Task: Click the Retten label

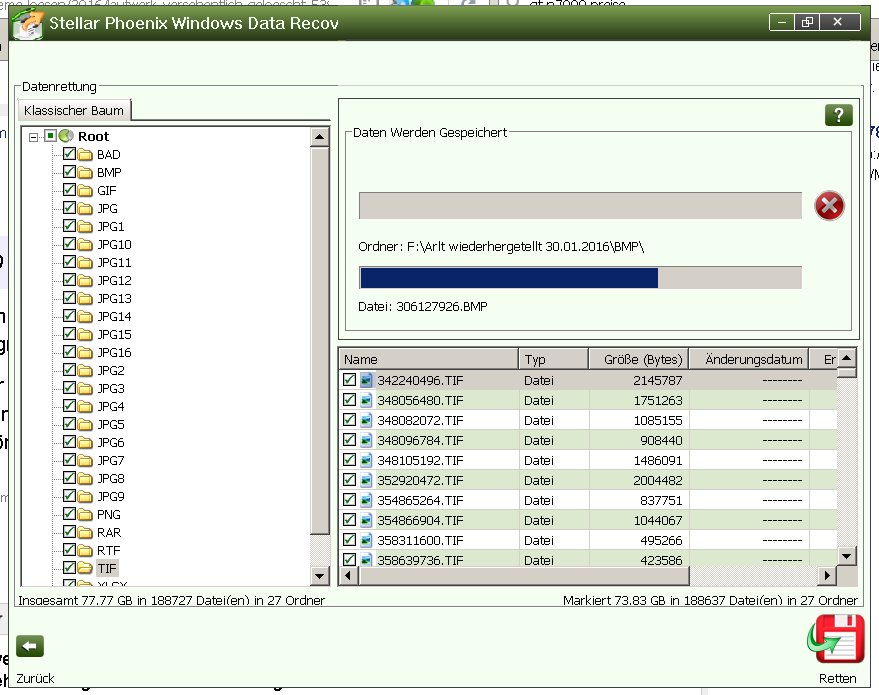Action: pos(838,678)
